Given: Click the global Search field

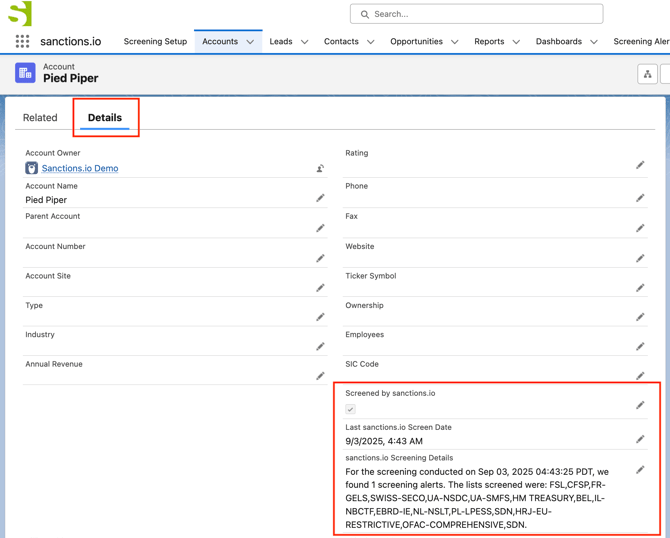Looking at the screenshot, I should (476, 14).
